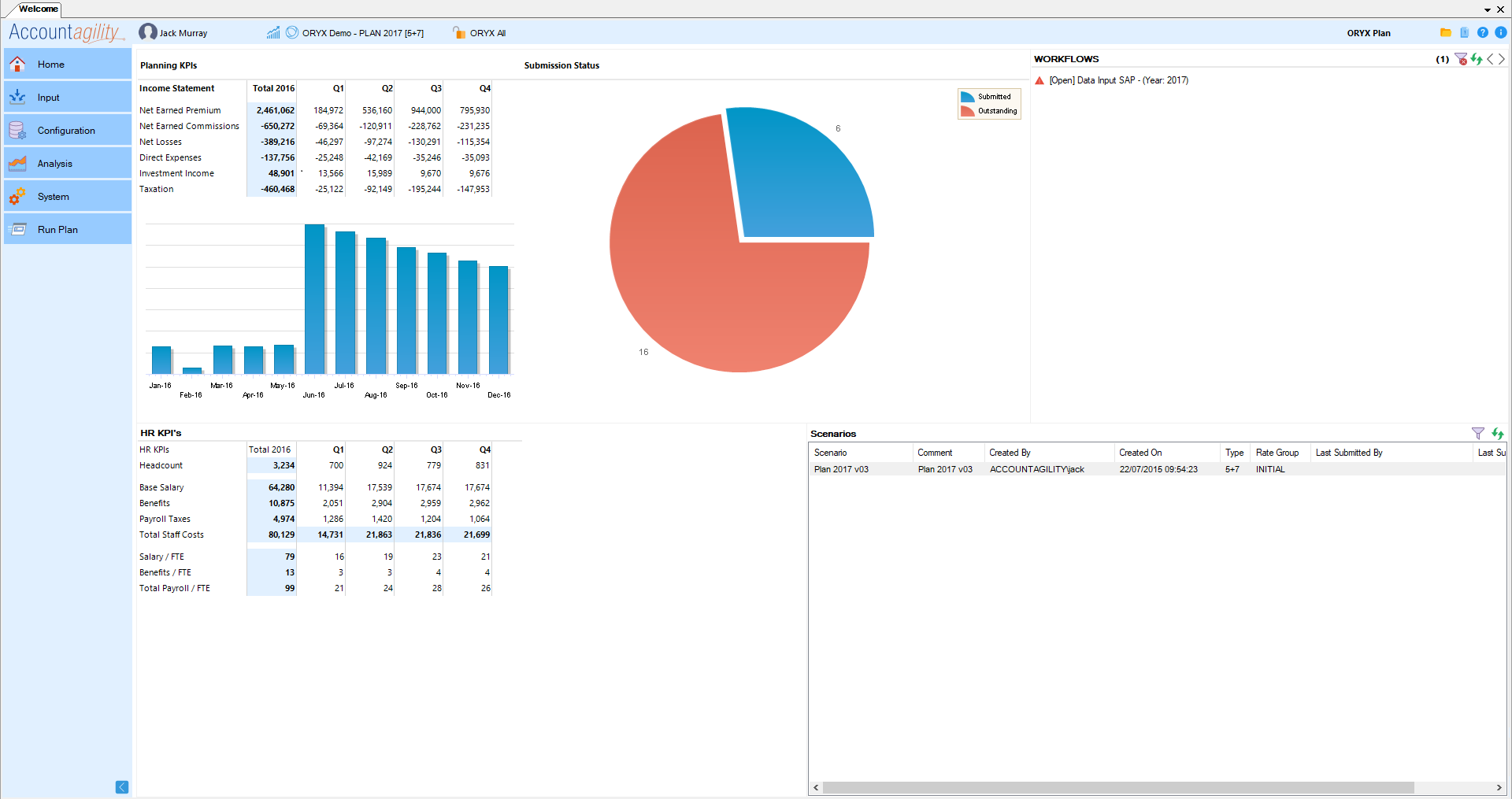Open the Home section in sidebar
The width and height of the screenshot is (1512, 799).
pyautogui.click(x=68, y=65)
